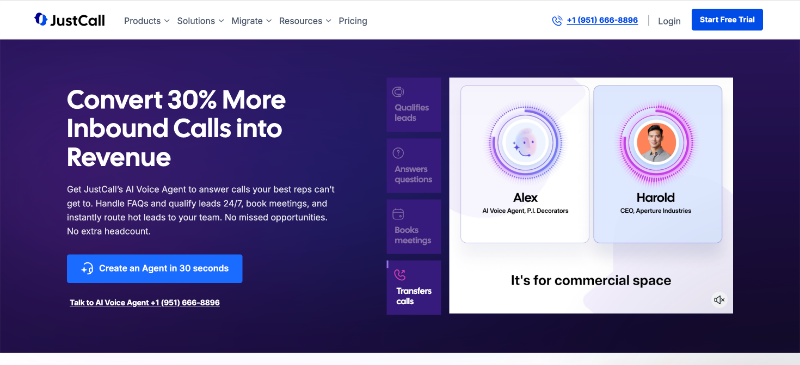Screen dimensions: 800x365
Task: Select the Qualifies leads tab
Action: tap(414, 105)
